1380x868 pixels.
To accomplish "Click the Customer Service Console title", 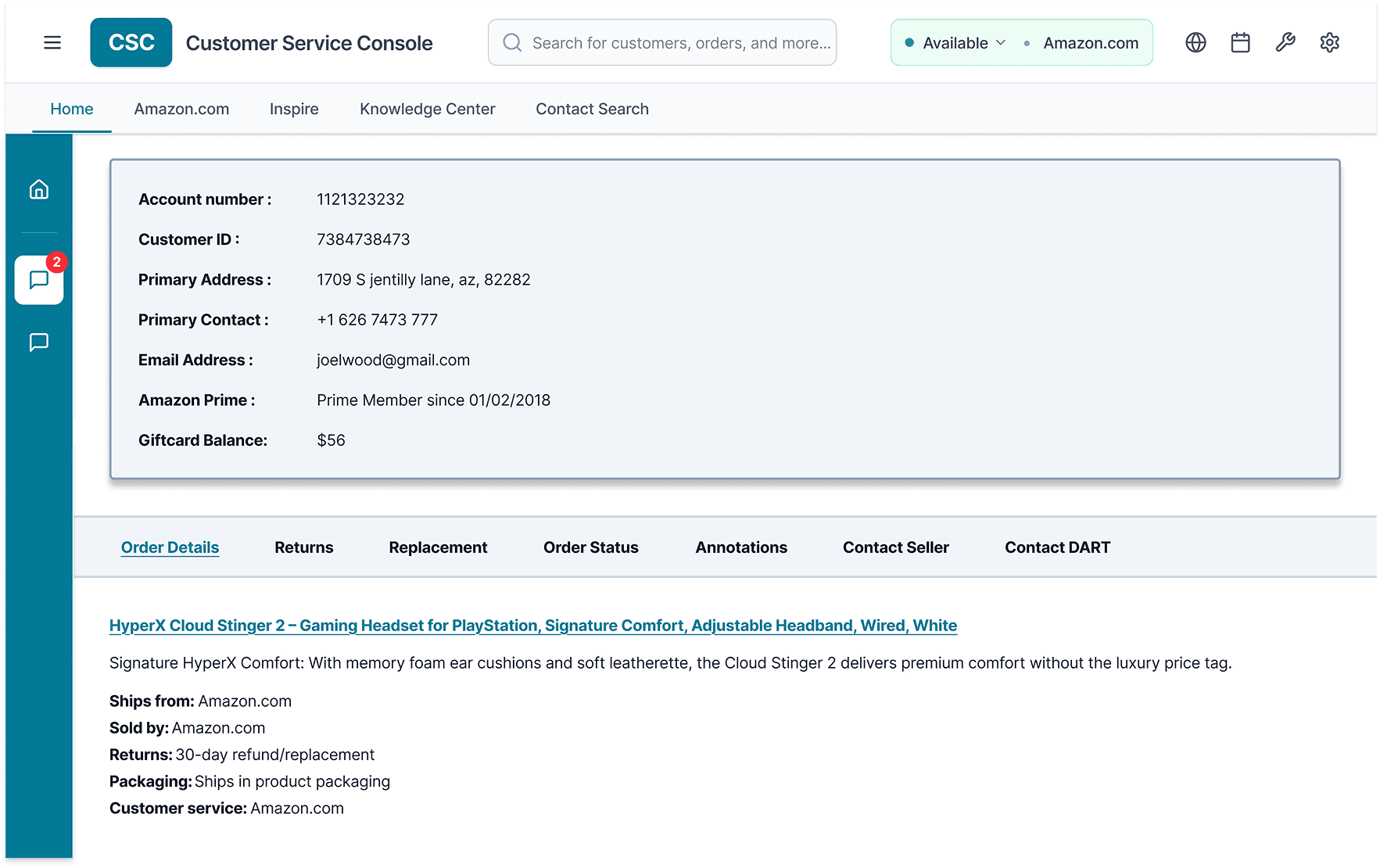I will click(x=309, y=43).
